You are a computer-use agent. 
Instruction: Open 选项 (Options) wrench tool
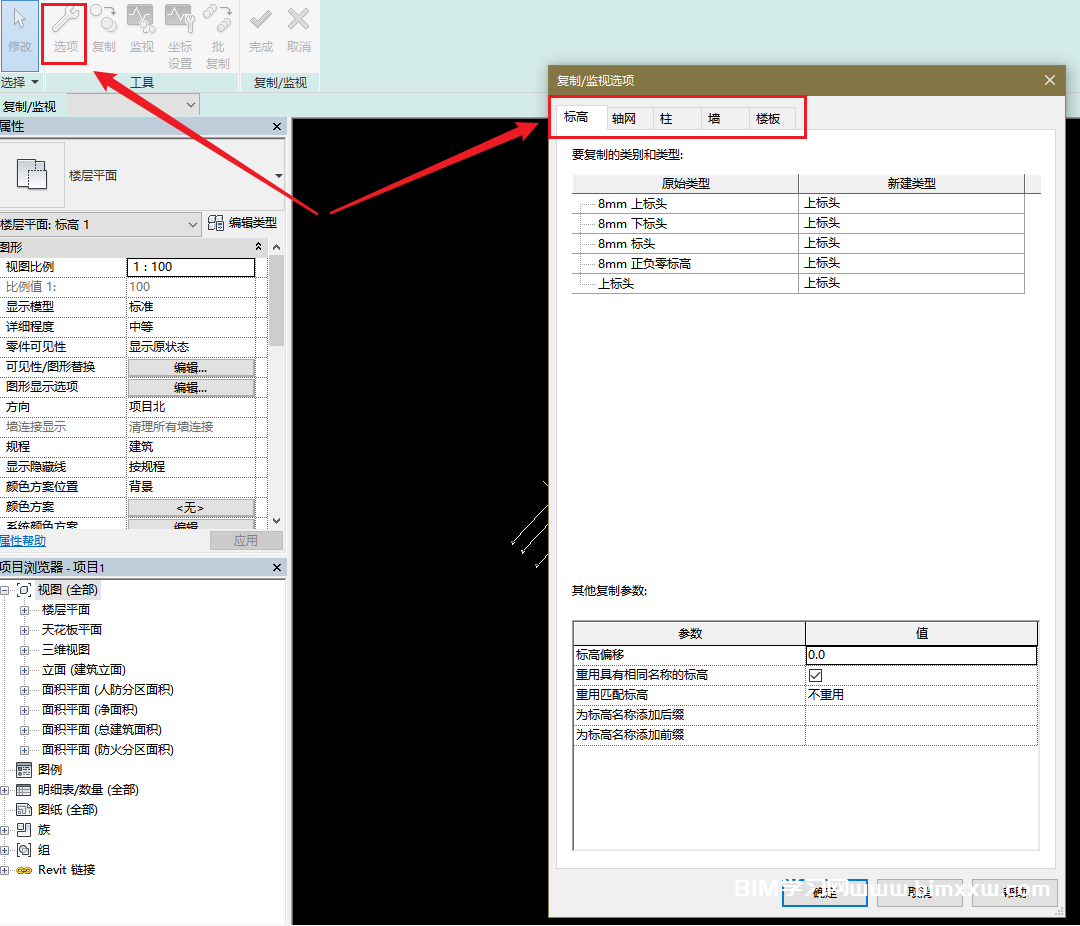pyautogui.click(x=66, y=30)
